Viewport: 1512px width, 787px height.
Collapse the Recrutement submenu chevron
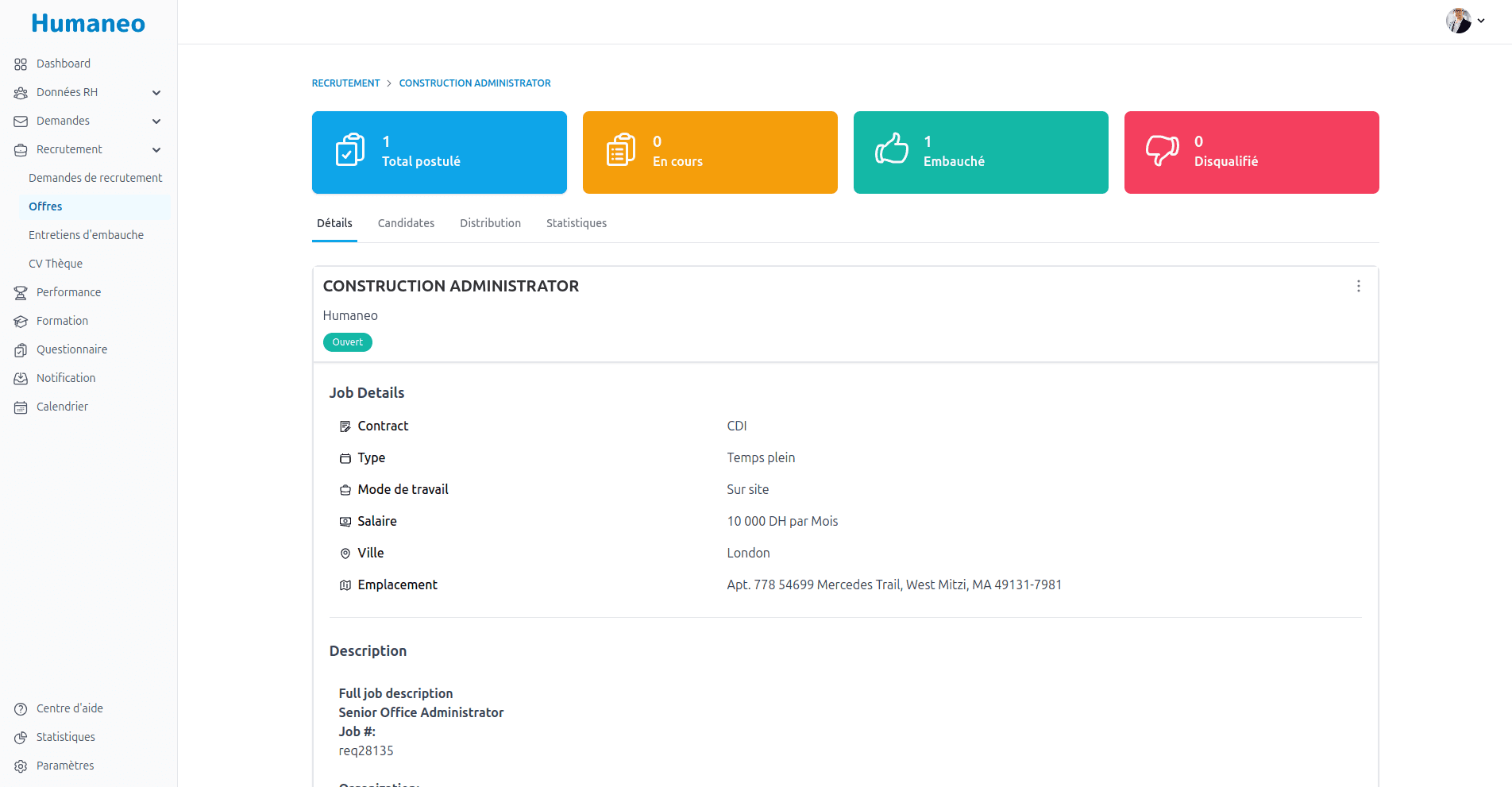point(156,150)
